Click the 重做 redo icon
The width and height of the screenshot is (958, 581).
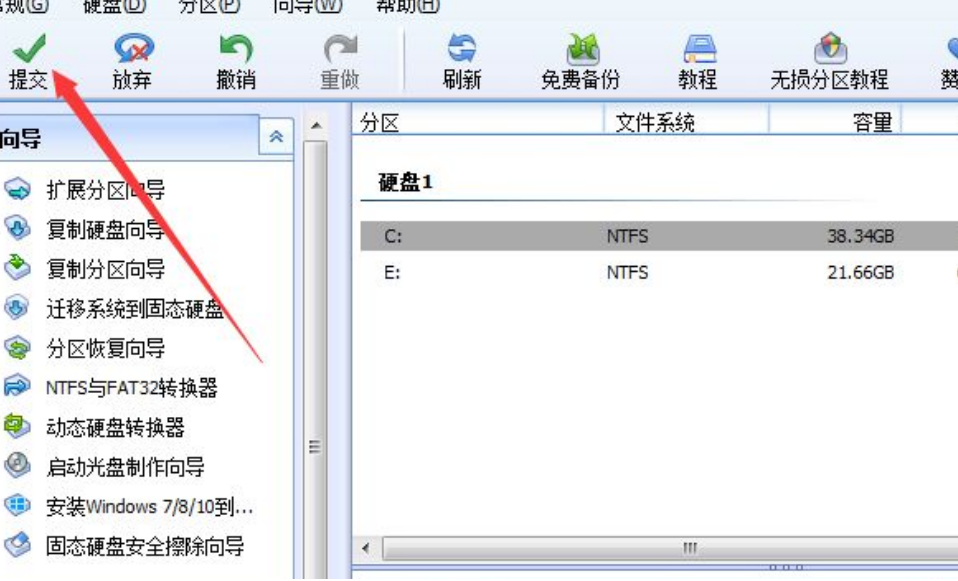340,48
